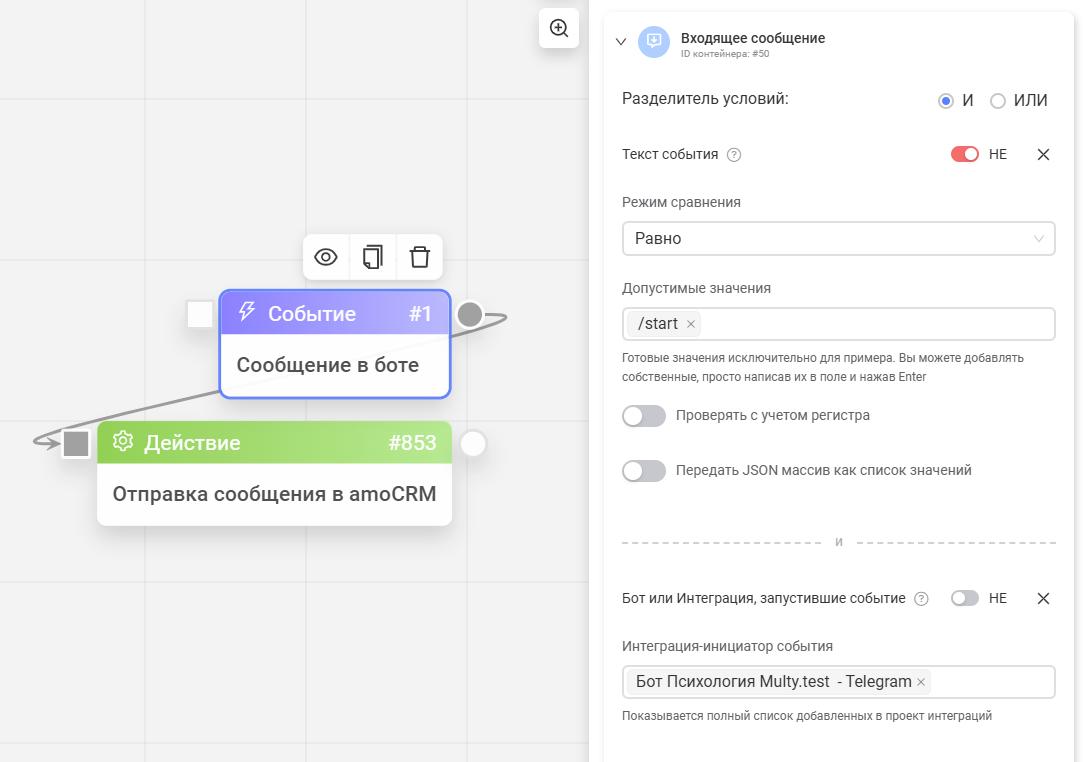
Task: Remove the Бот или Интеграция condition with X
Action: click(1043, 598)
